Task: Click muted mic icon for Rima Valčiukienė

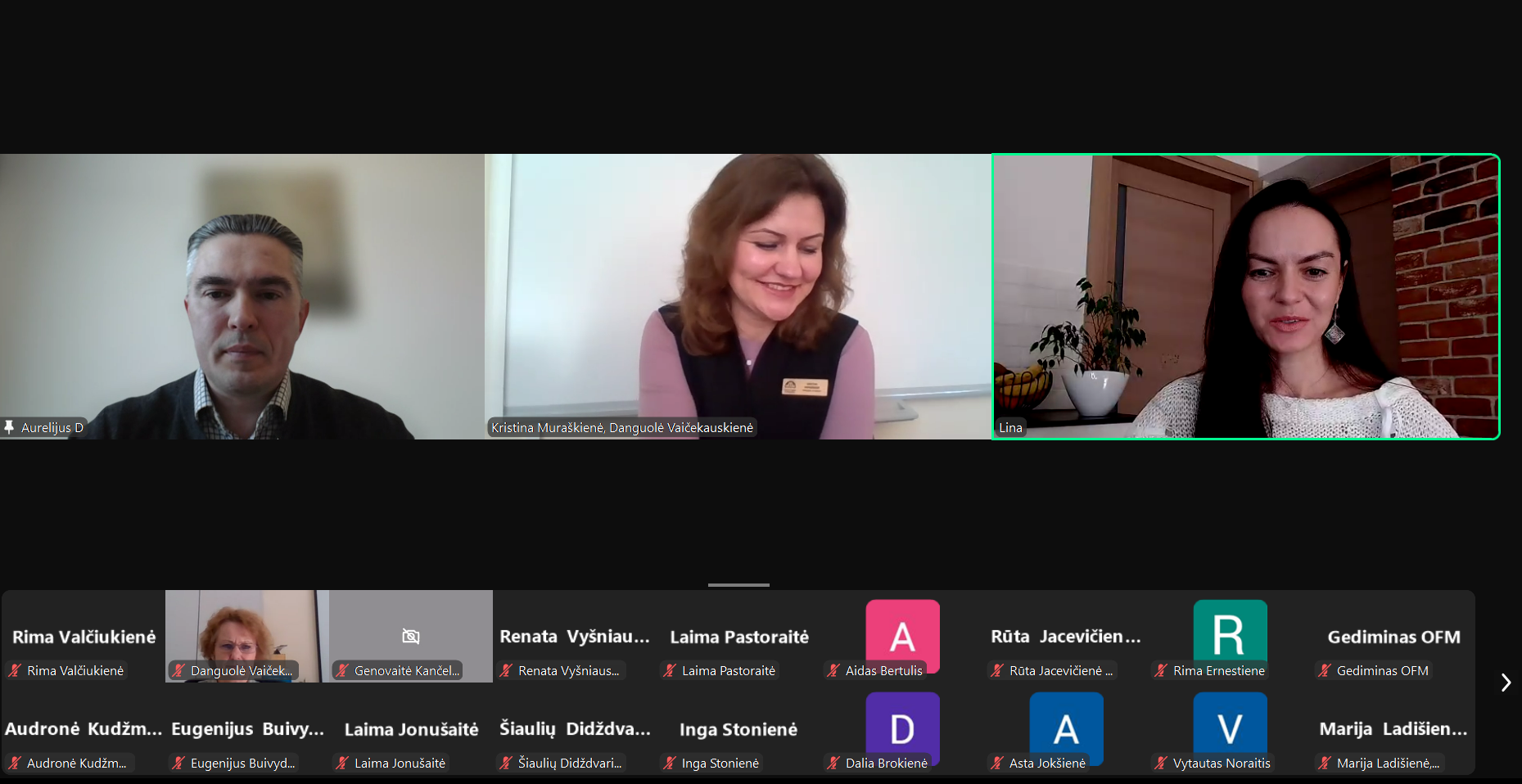Action: pyautogui.click(x=15, y=670)
